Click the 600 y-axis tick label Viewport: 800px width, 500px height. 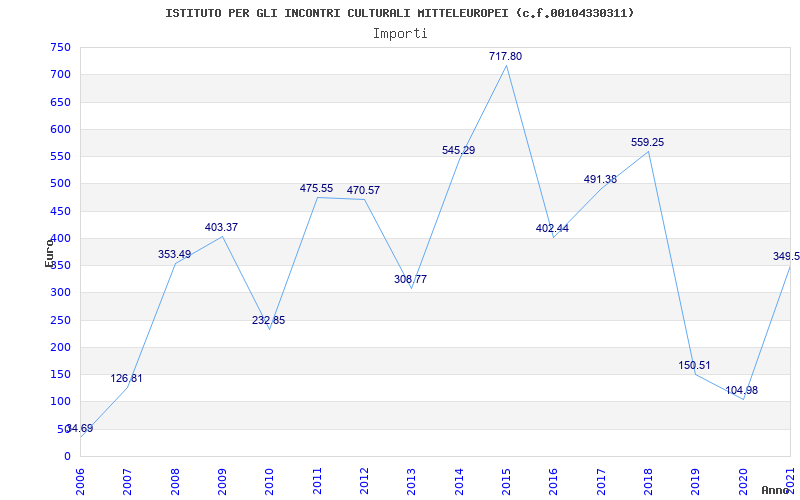coord(60,129)
